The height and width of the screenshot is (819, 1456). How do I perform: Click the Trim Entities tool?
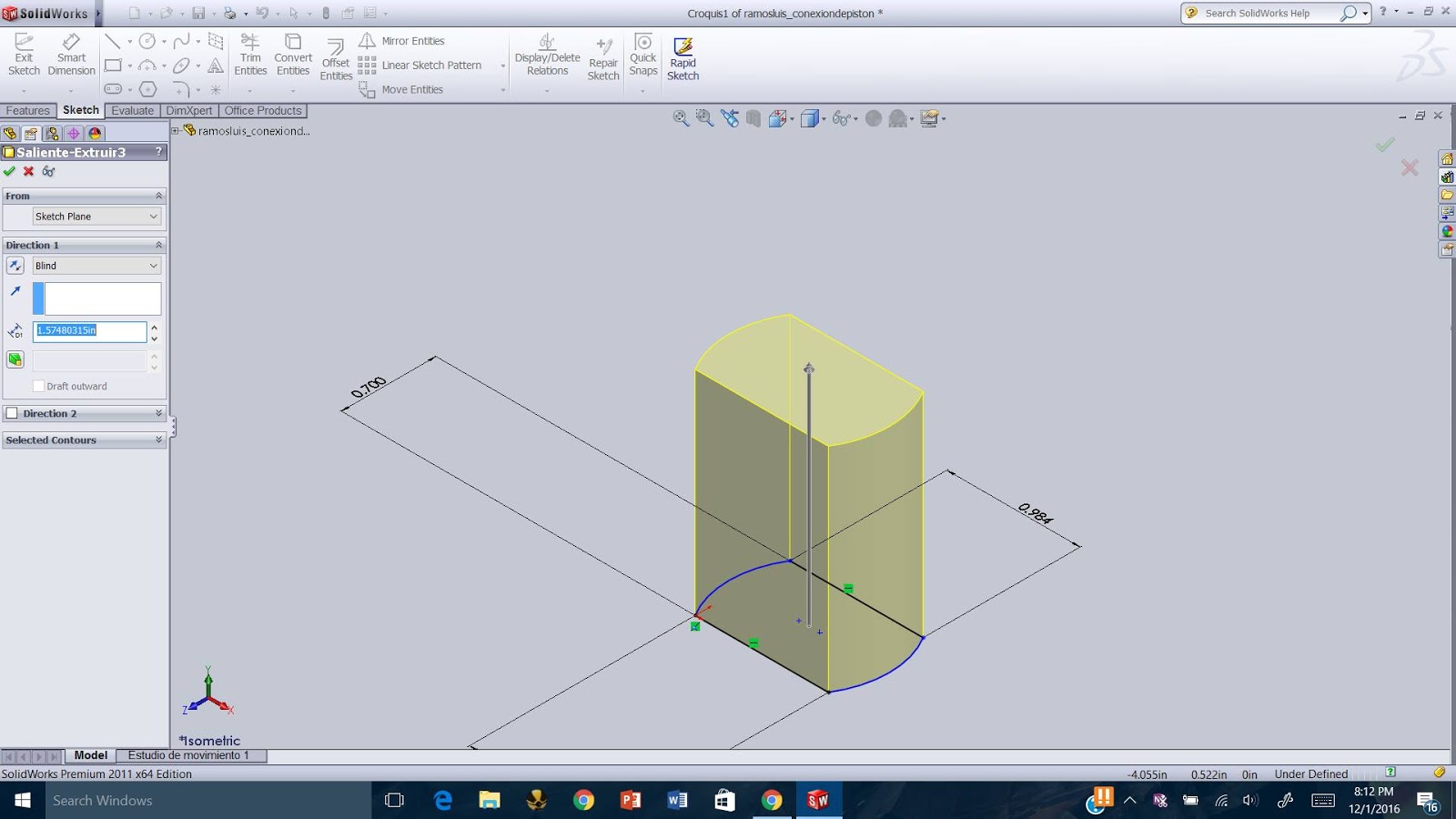point(250,55)
